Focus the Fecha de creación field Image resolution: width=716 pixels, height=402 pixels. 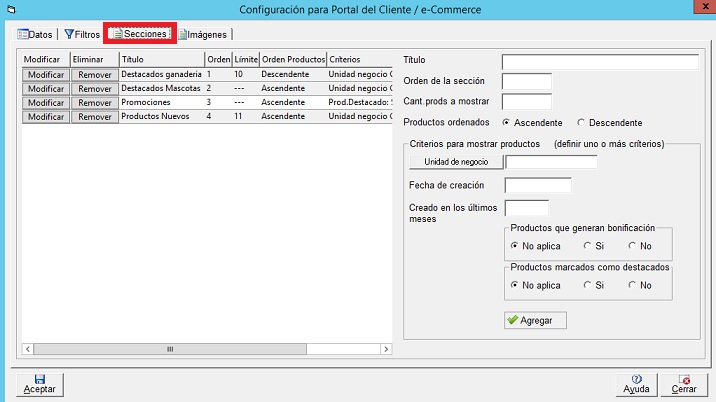pos(538,185)
